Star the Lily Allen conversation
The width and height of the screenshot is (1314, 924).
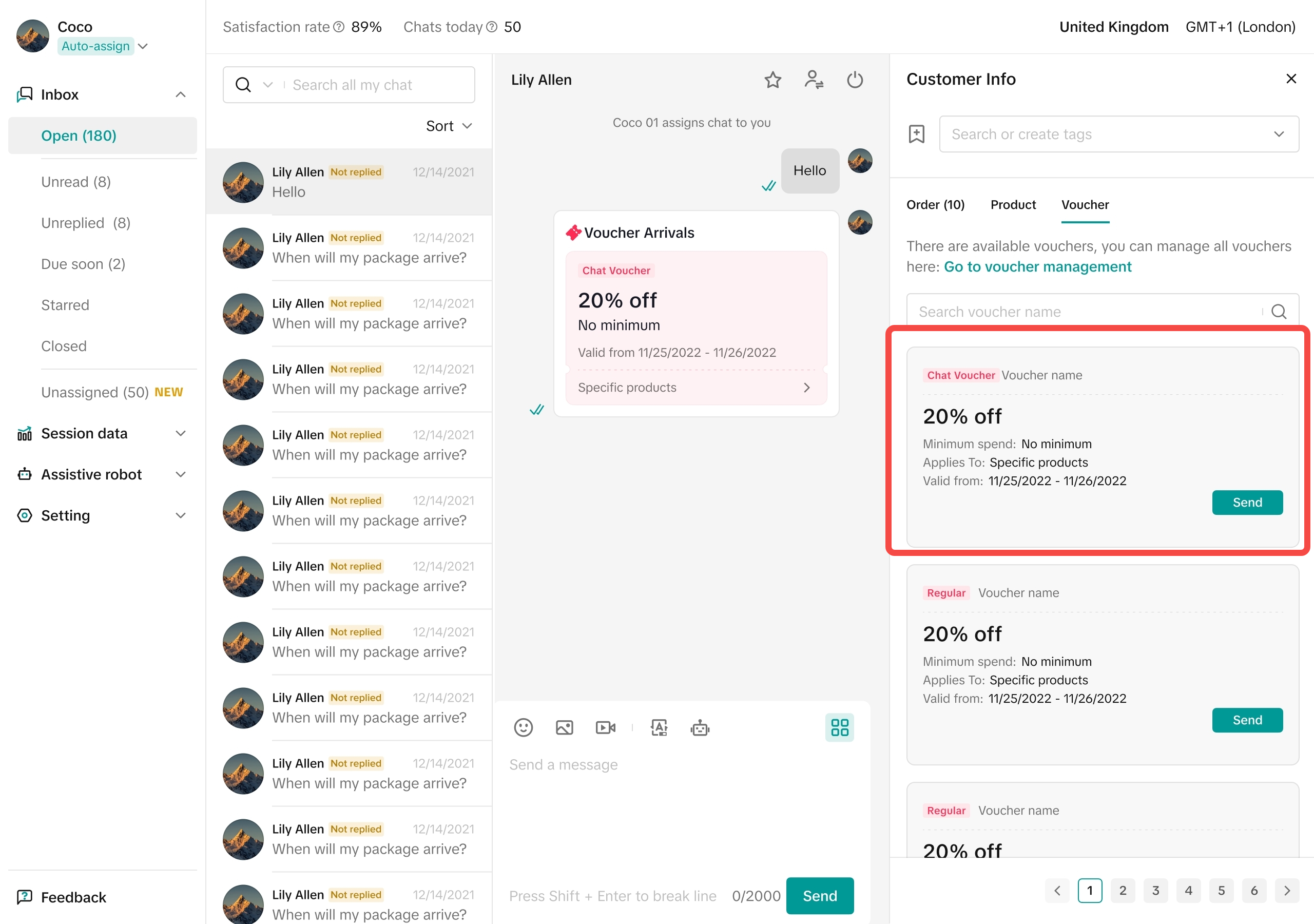[772, 80]
